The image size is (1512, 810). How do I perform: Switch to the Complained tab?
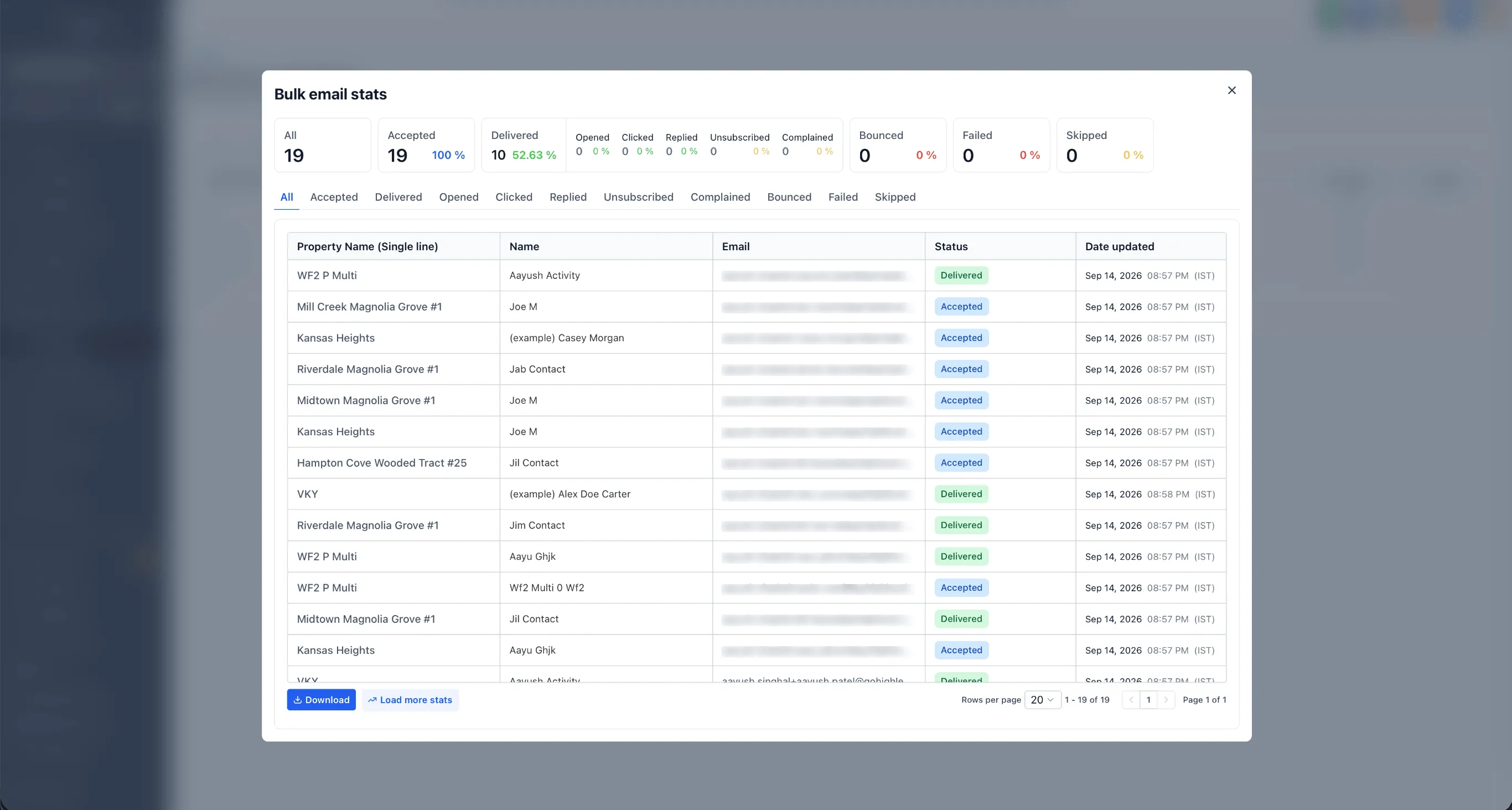click(x=720, y=197)
